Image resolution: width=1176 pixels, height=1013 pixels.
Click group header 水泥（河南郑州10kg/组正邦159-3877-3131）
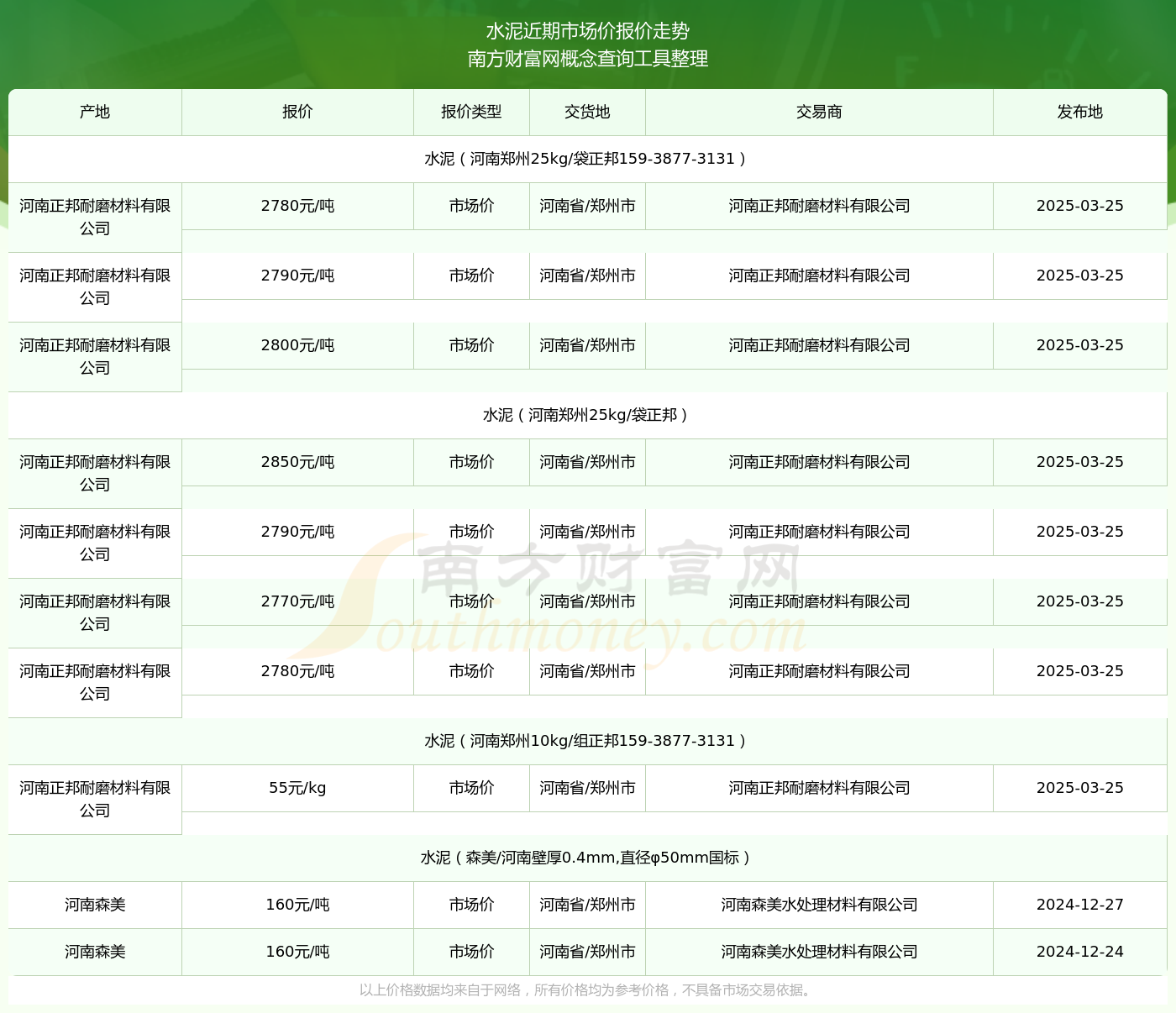(588, 741)
